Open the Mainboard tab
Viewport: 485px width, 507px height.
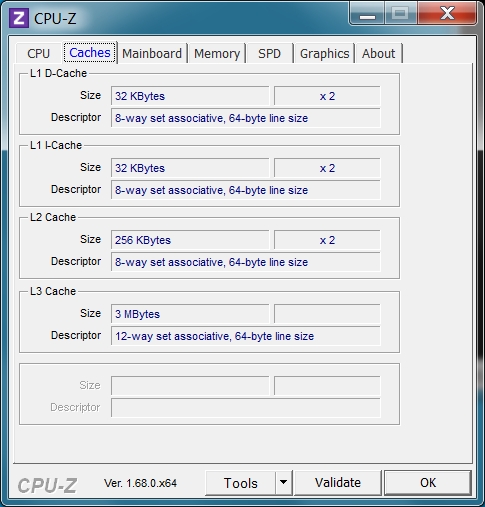coord(152,53)
